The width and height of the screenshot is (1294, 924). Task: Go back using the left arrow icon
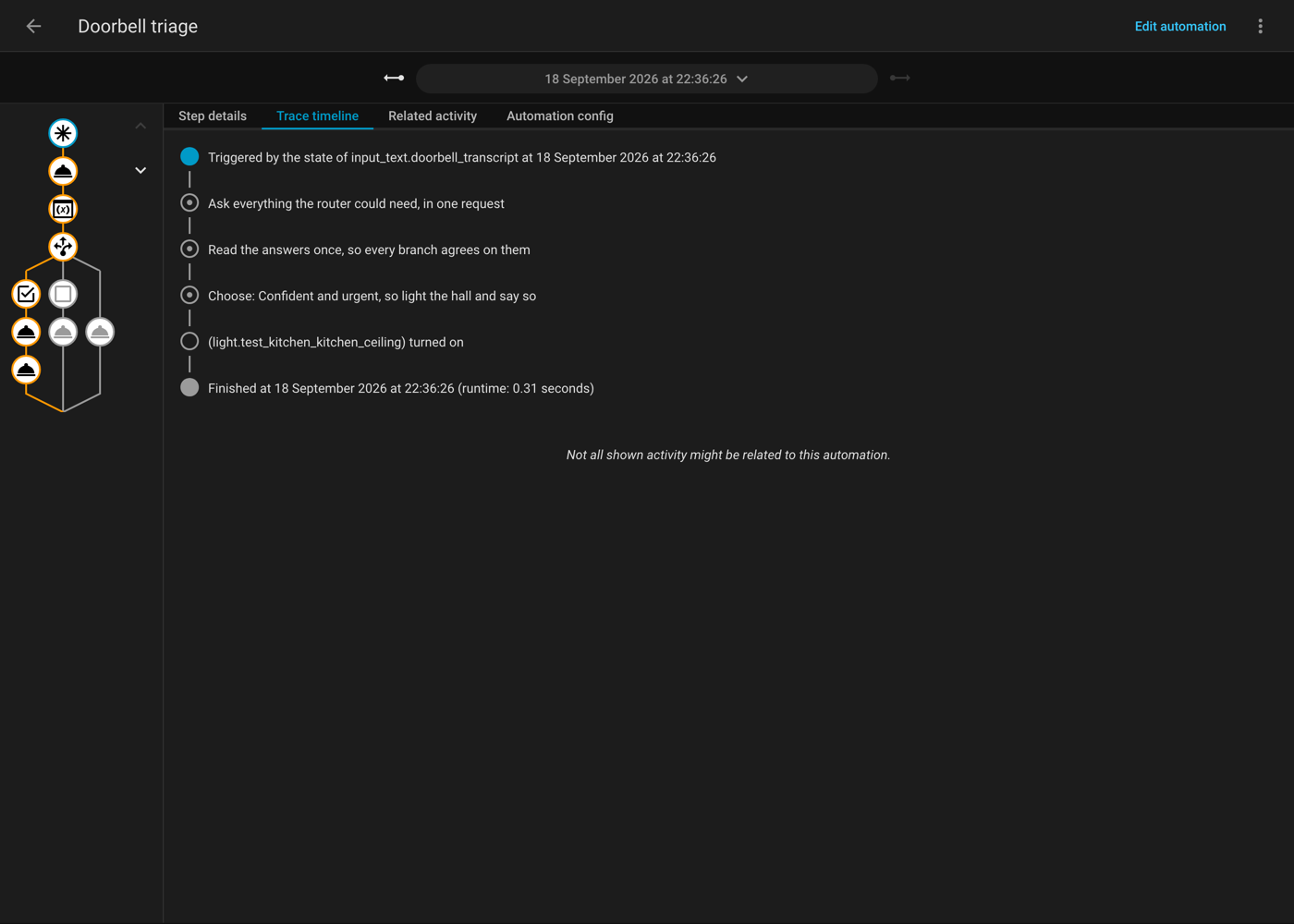[33, 26]
